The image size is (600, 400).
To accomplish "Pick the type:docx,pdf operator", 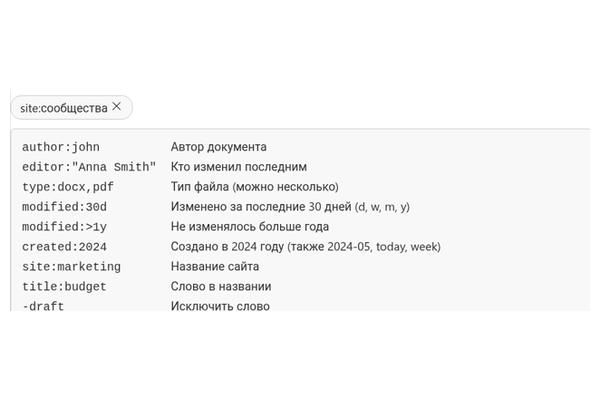I will point(68,187).
